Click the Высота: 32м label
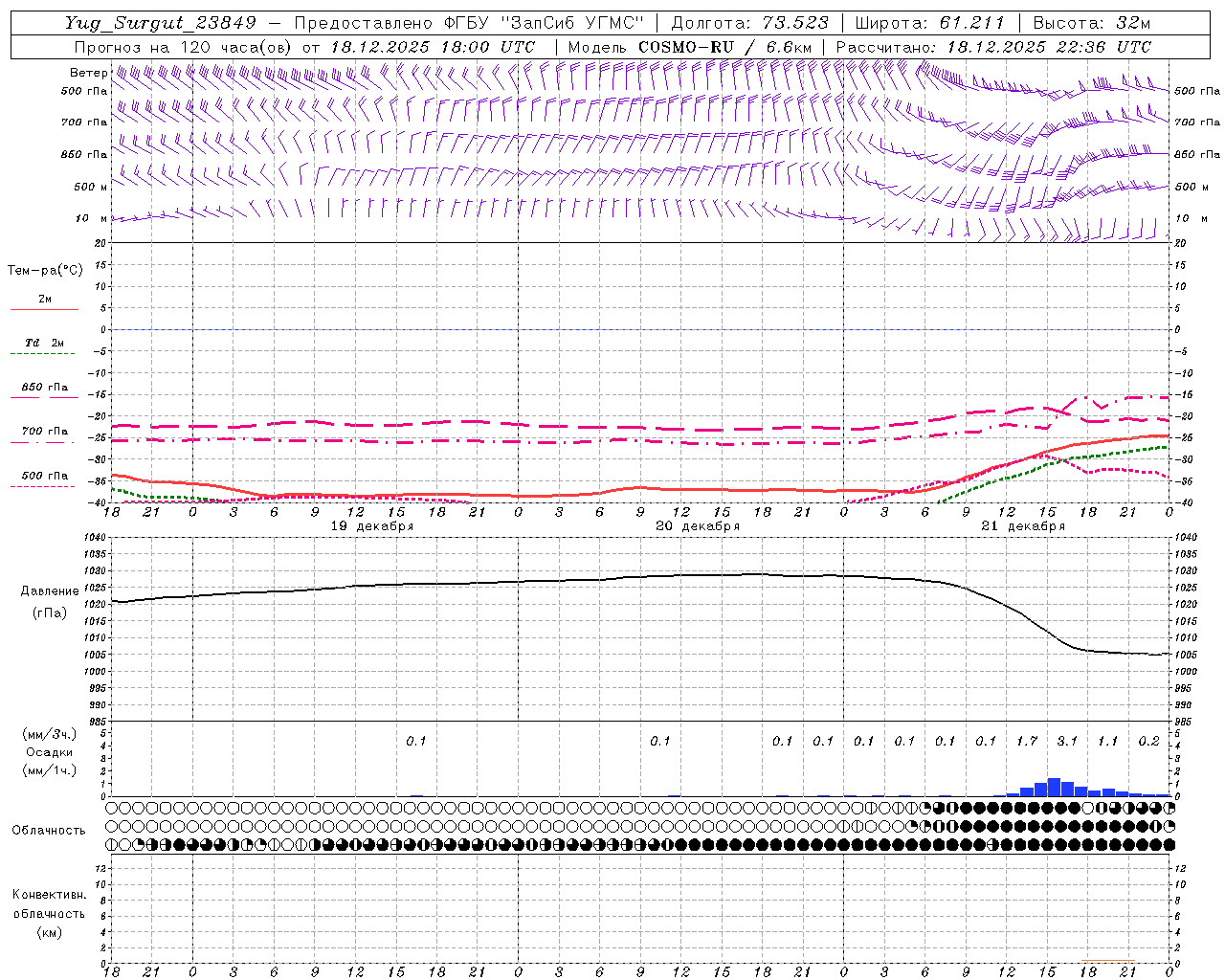Viewport: 1225px width, 980px height. [x=1090, y=23]
